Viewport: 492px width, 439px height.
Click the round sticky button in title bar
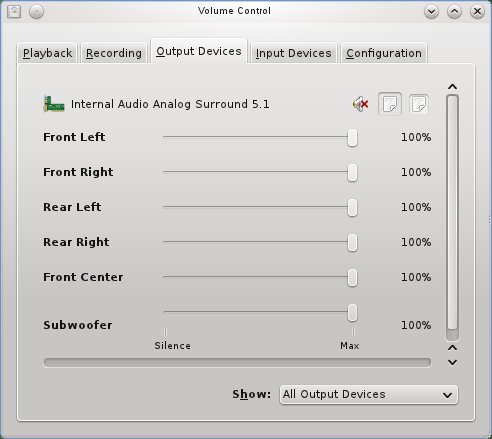(36, 12)
